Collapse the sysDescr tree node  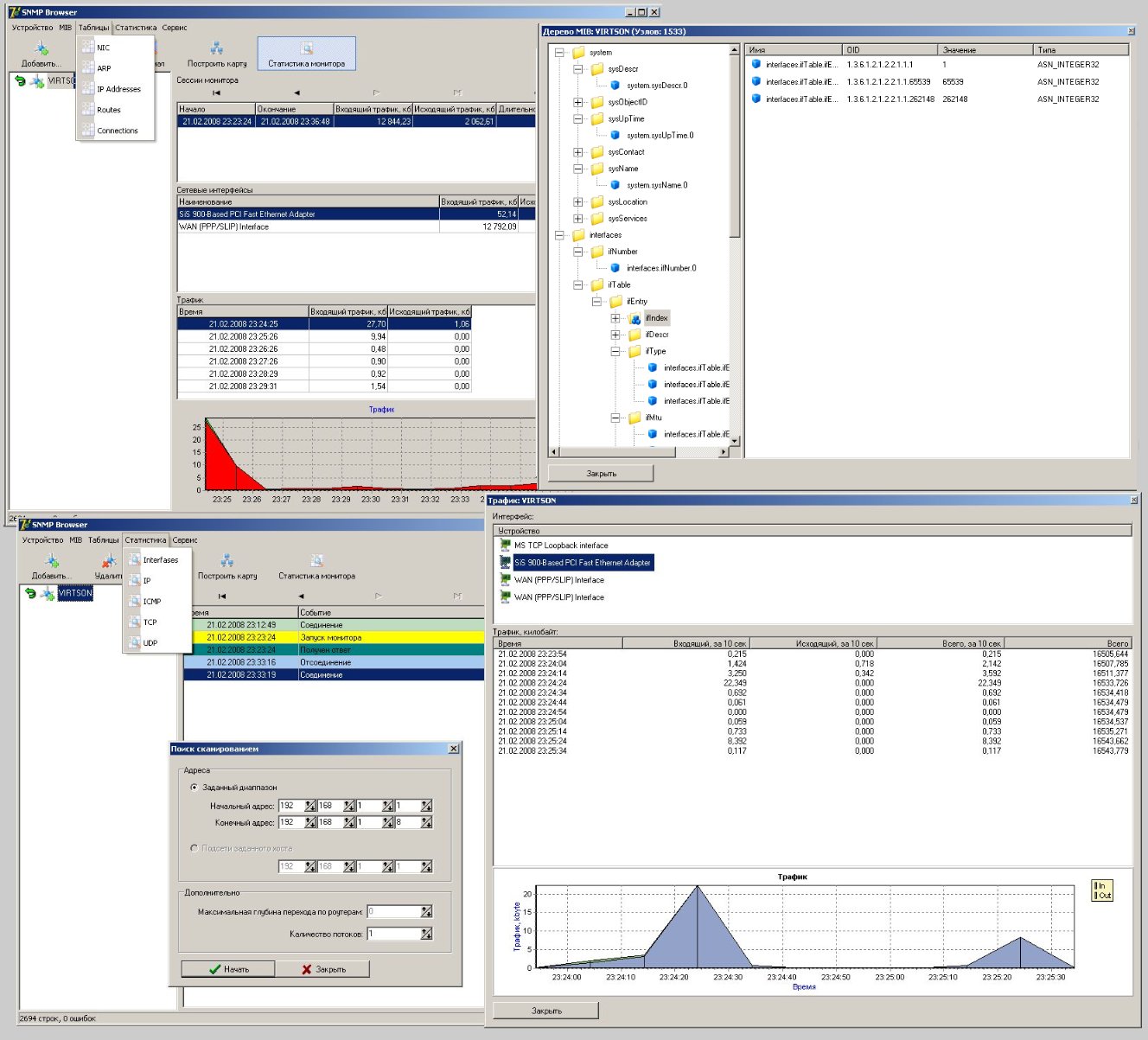[x=578, y=69]
